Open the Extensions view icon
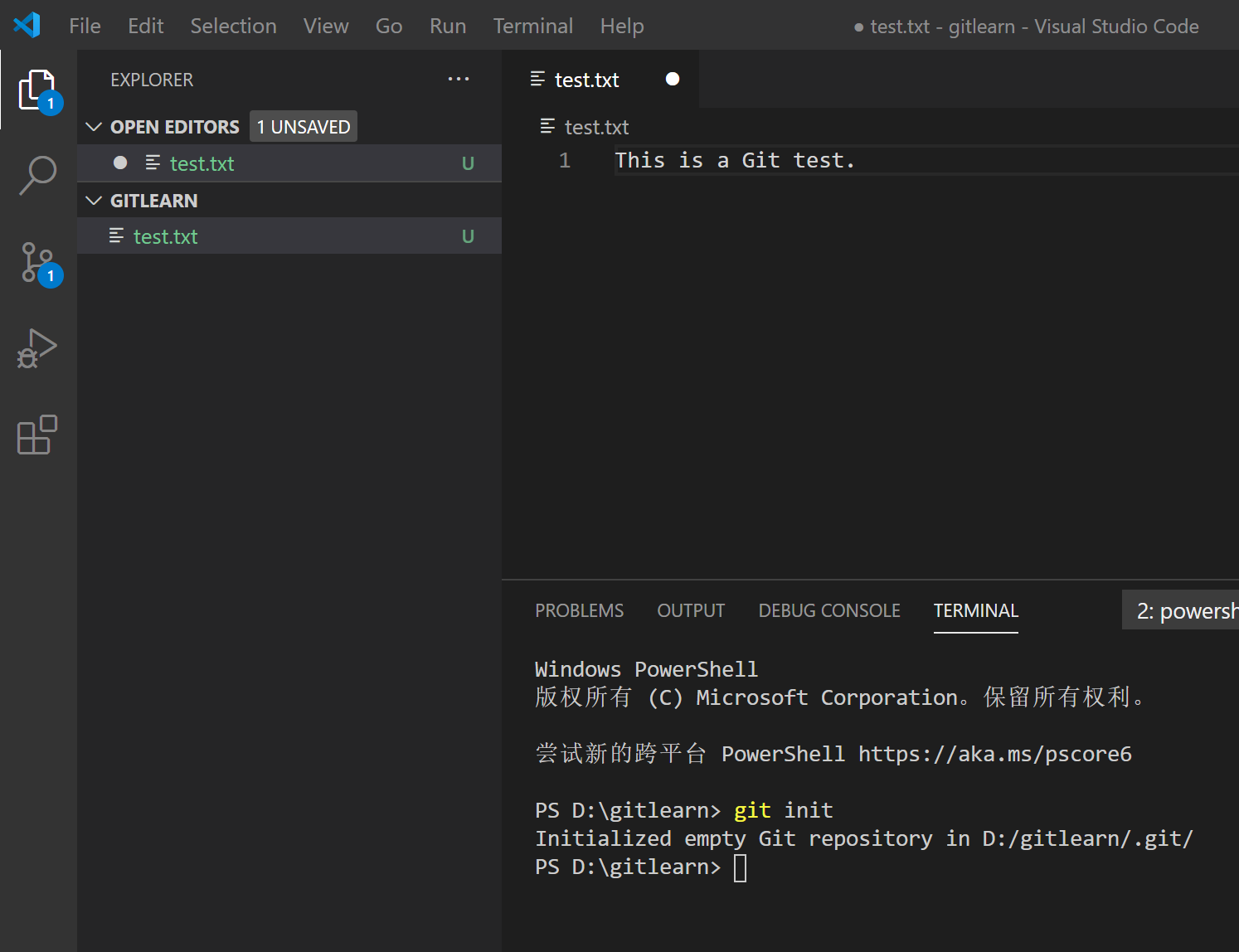The width and height of the screenshot is (1239, 952). 37,435
